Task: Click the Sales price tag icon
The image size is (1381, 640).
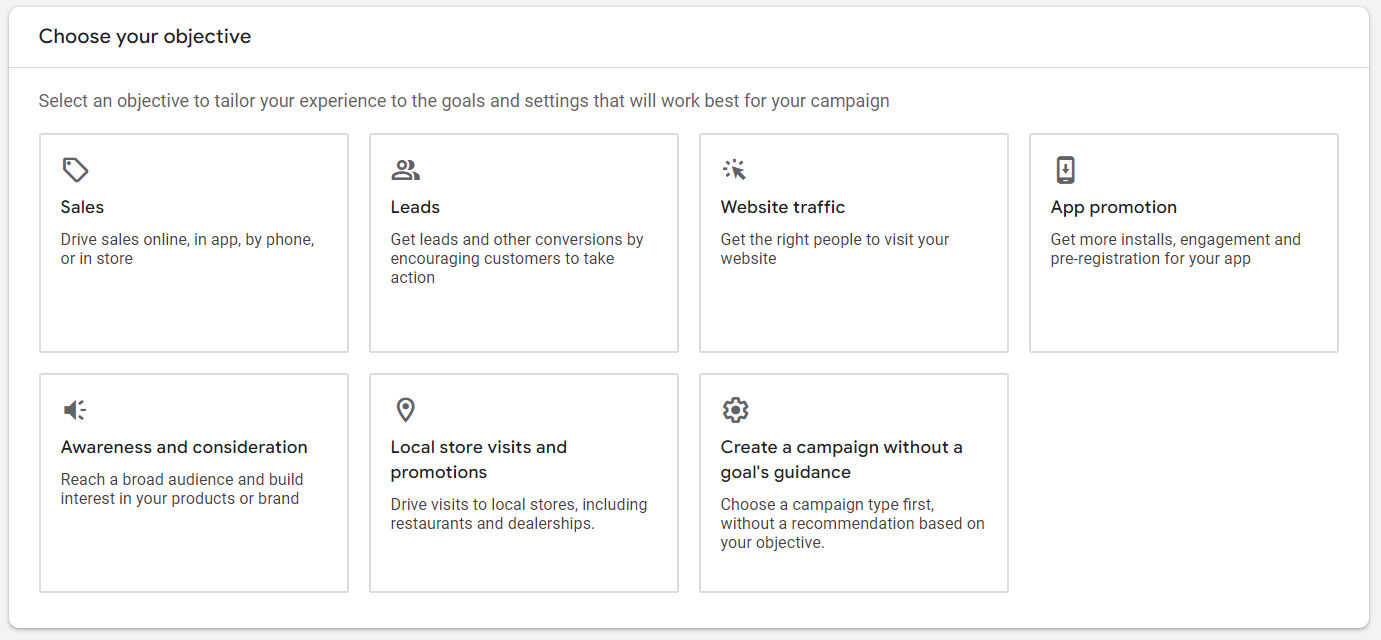Action: [74, 170]
